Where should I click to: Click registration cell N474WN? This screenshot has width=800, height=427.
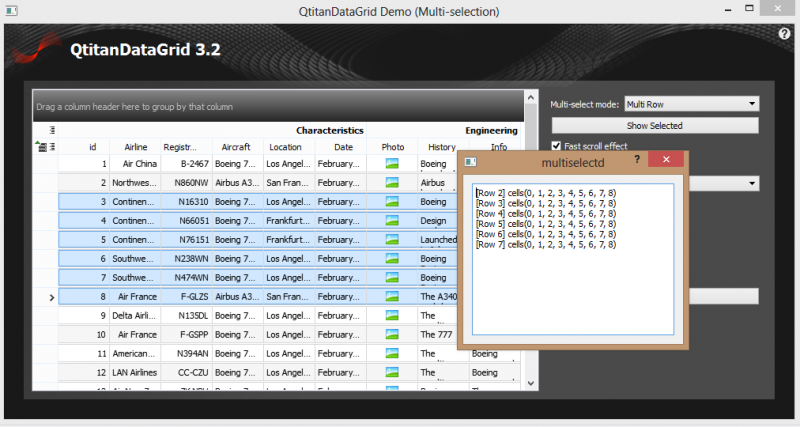tap(187, 278)
